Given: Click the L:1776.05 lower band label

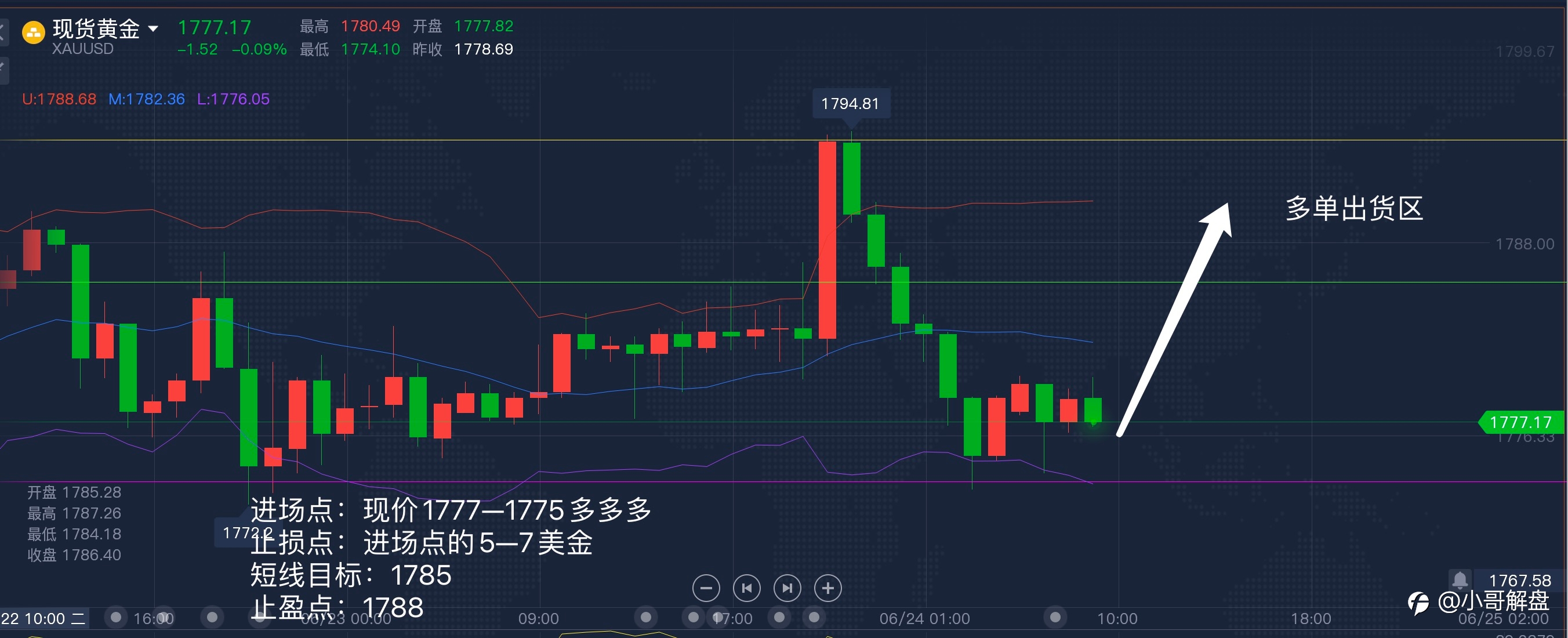Looking at the screenshot, I should coord(233,99).
